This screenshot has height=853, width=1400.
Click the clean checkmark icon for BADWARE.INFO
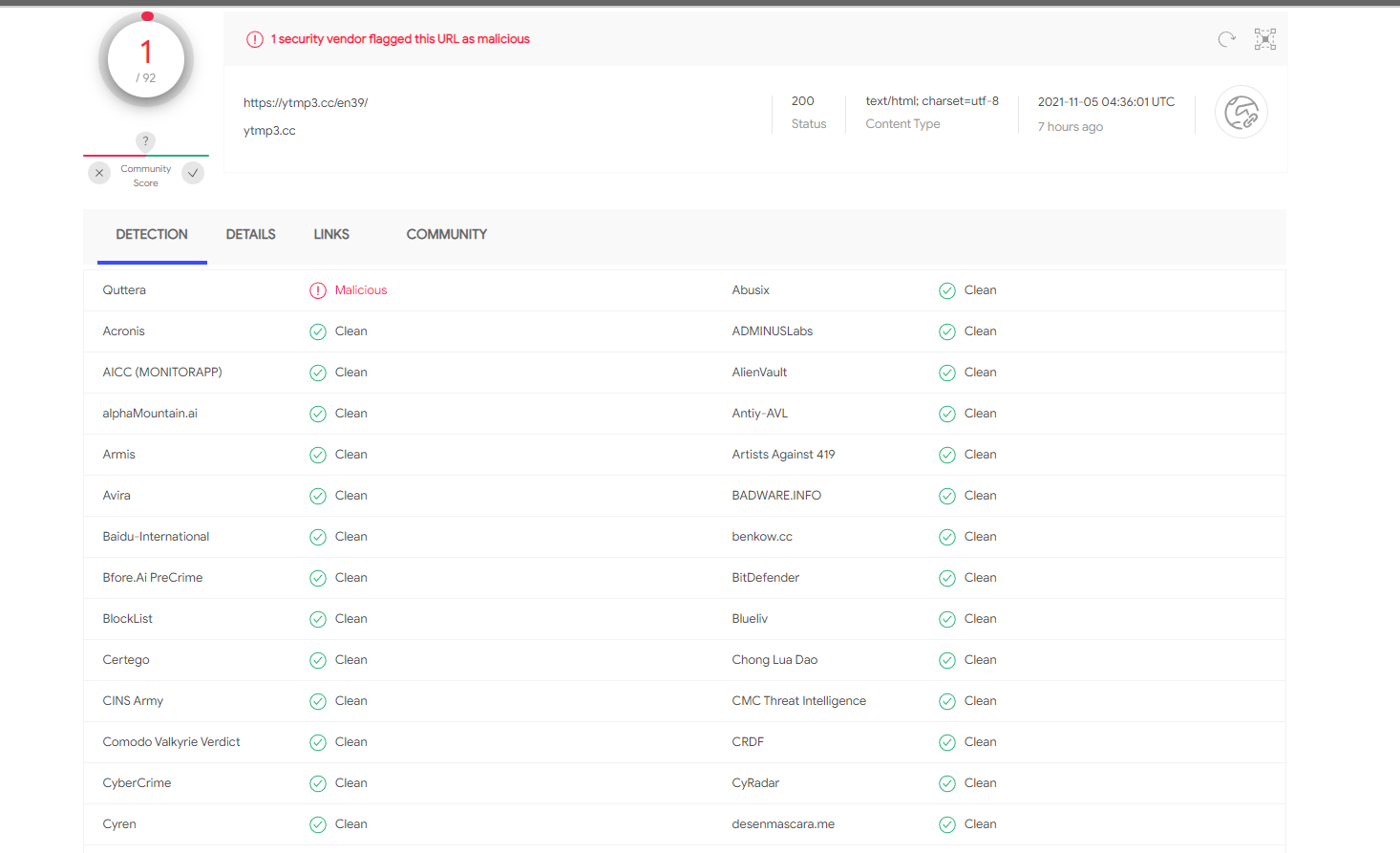click(x=947, y=496)
